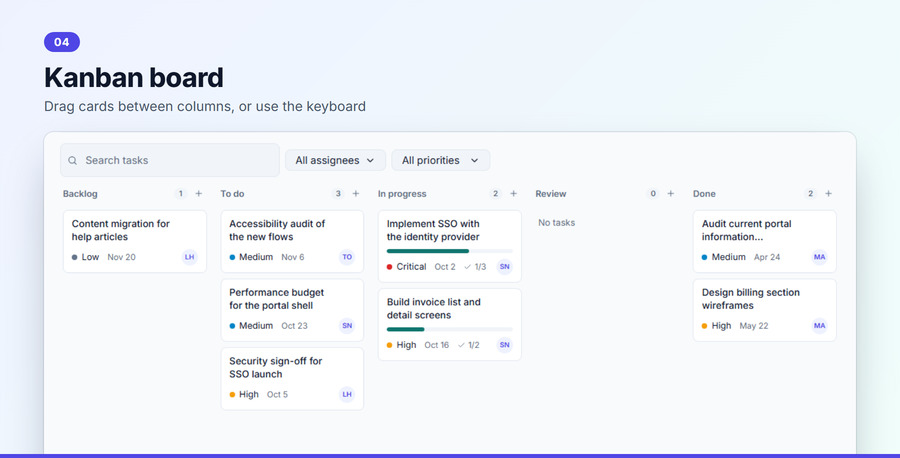Open Build invoice list and detail screens card
This screenshot has height=458, width=900.
449,325
